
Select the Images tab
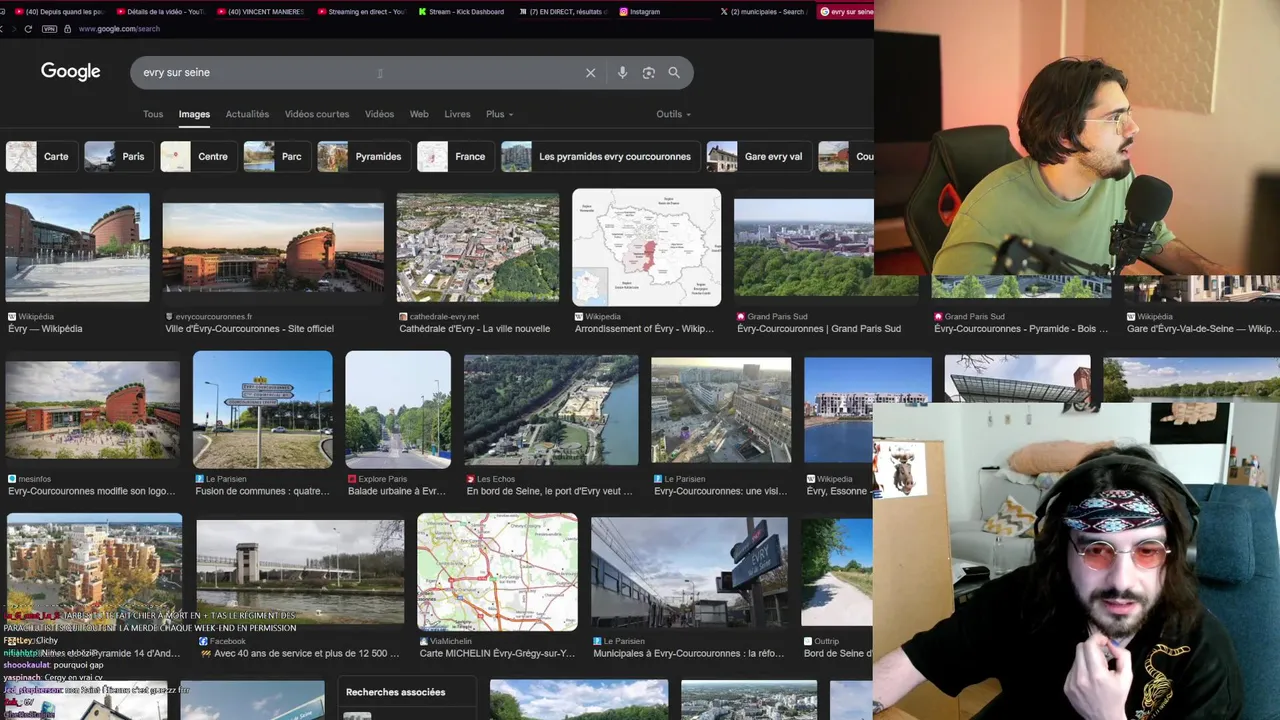194,114
